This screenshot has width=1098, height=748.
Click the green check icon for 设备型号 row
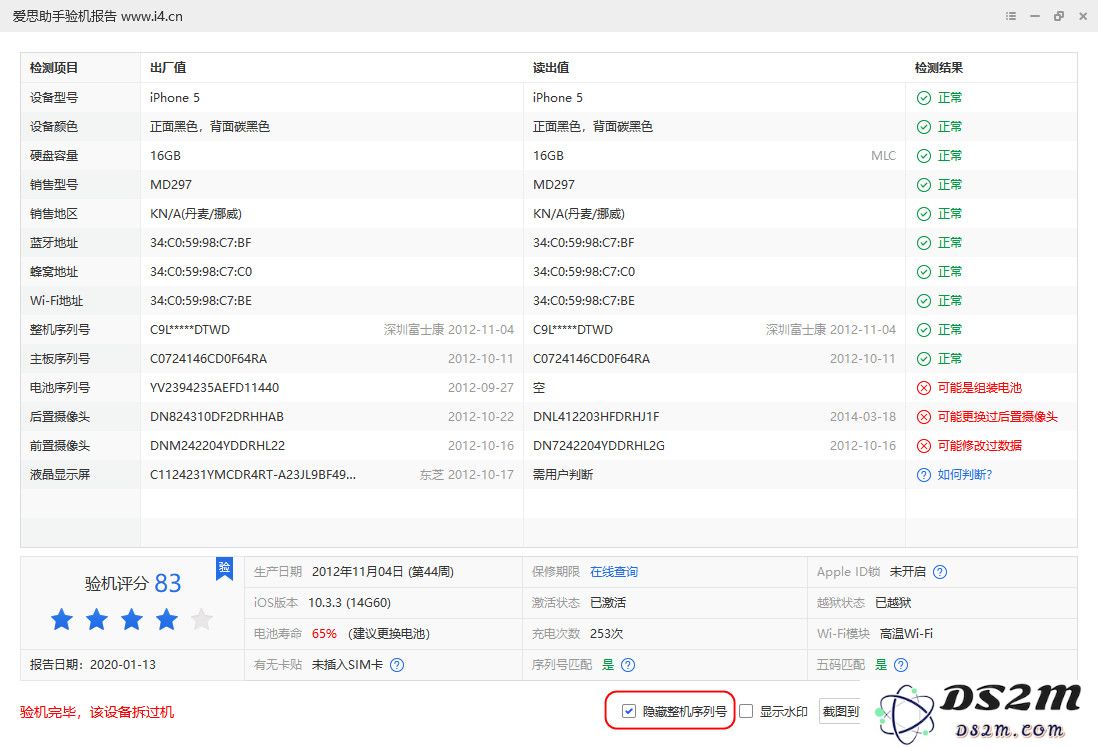click(x=924, y=98)
